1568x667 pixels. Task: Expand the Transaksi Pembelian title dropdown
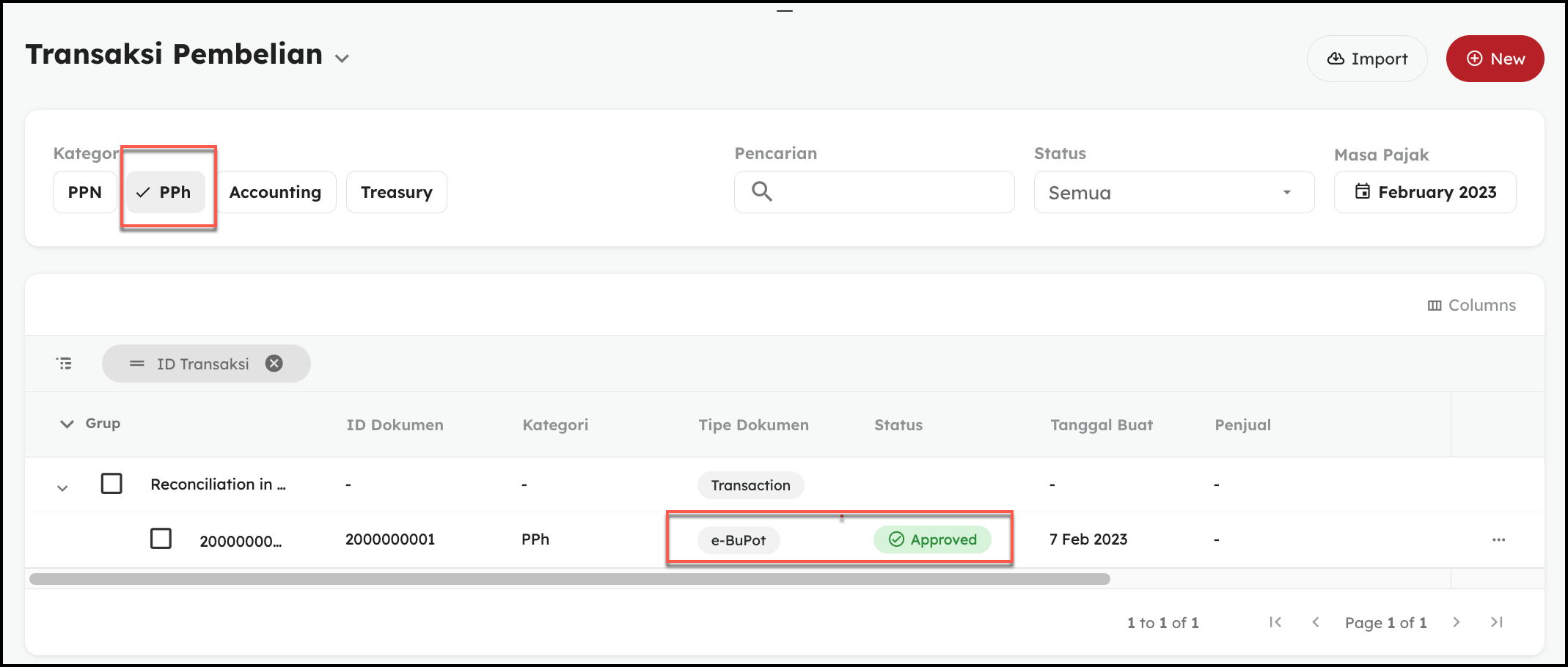(342, 59)
